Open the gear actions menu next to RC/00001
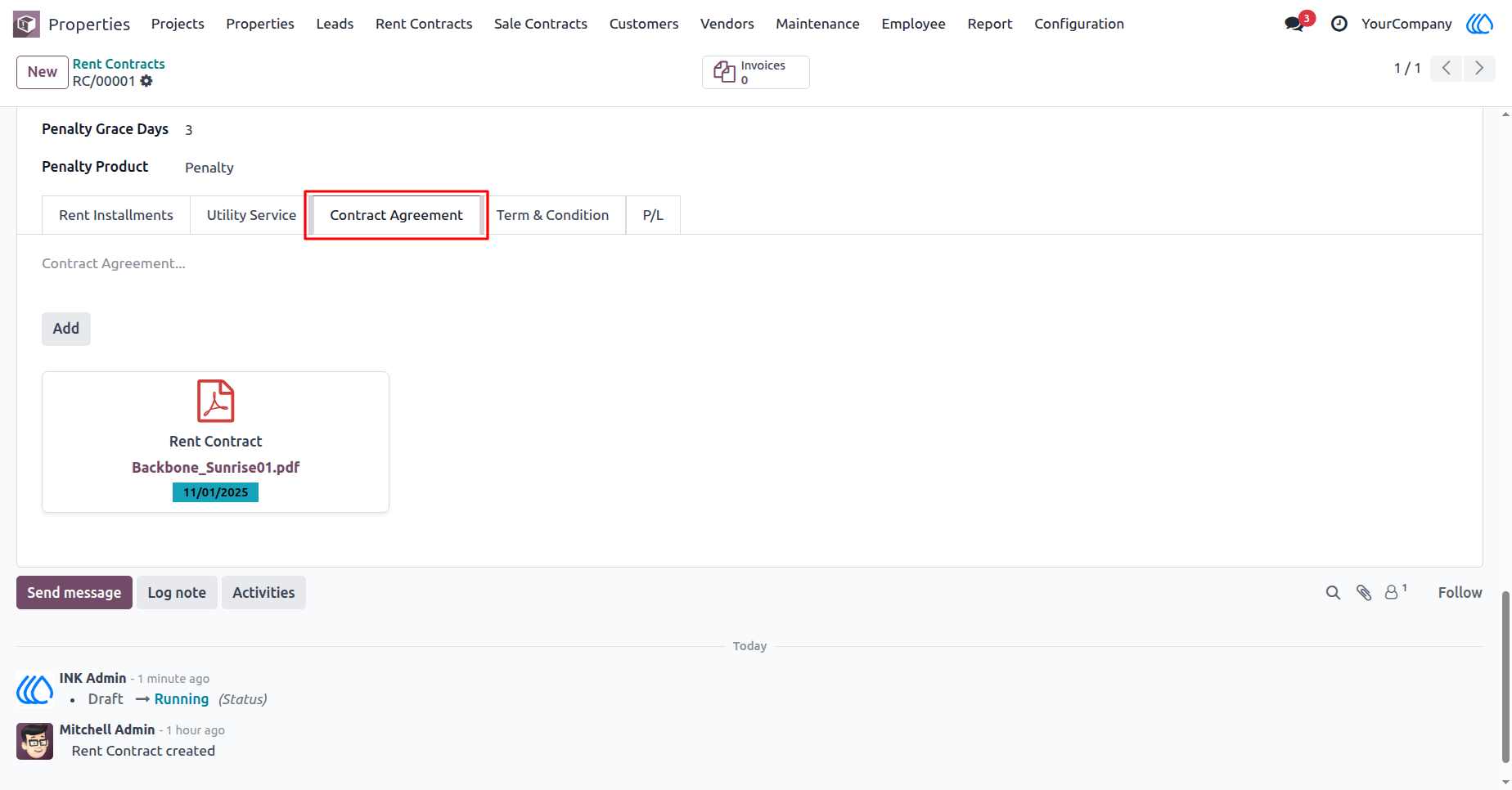This screenshot has width=1512, height=790. coord(146,81)
